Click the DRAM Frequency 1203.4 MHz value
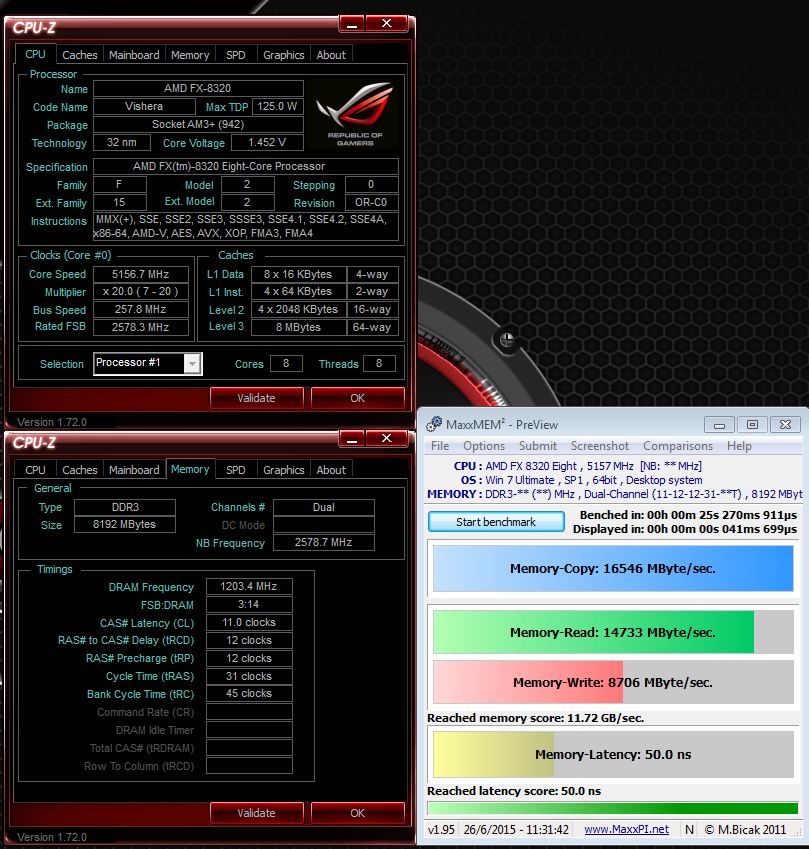Screen dimensions: 809x849 pyautogui.click(x=249, y=586)
